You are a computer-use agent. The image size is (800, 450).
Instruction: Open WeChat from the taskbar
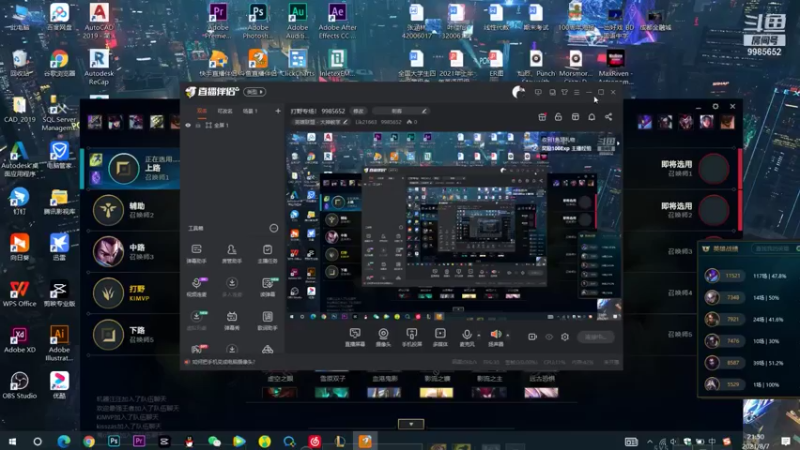214,441
